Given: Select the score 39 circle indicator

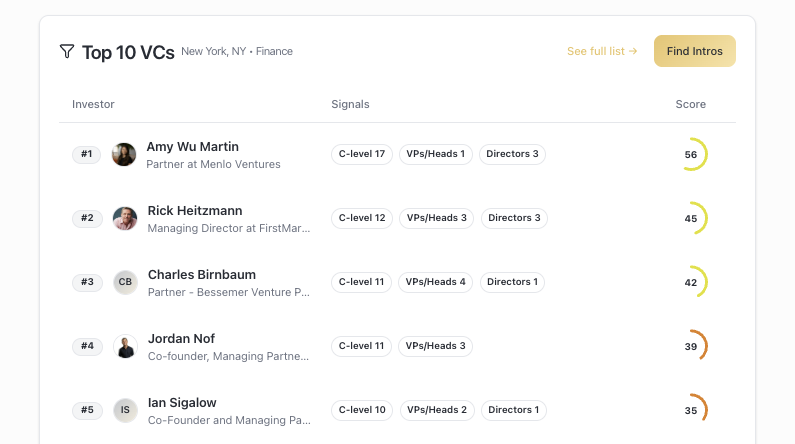Looking at the screenshot, I should point(691,346).
